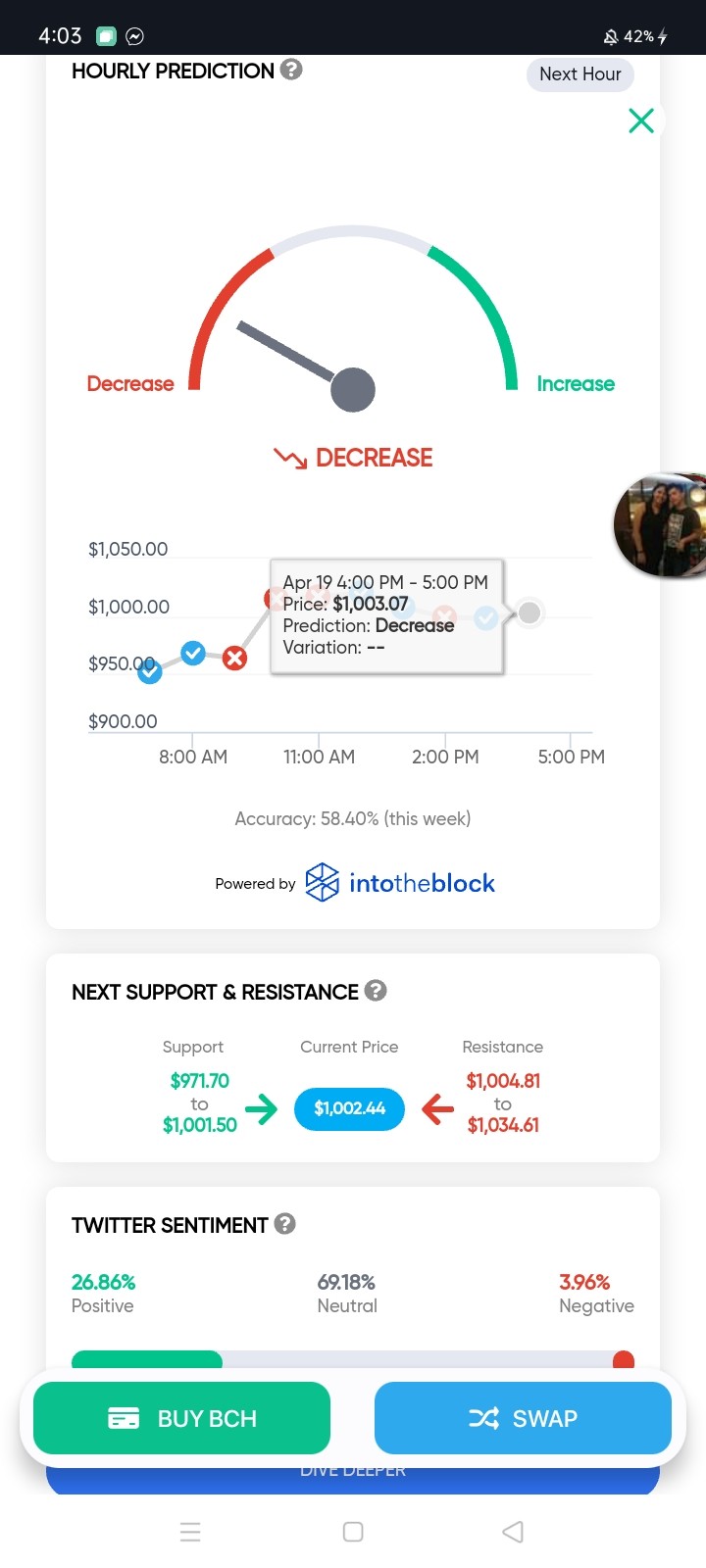Viewport: 706px width, 1568px height.
Task: Tap the BUY BCH button
Action: point(181,1418)
